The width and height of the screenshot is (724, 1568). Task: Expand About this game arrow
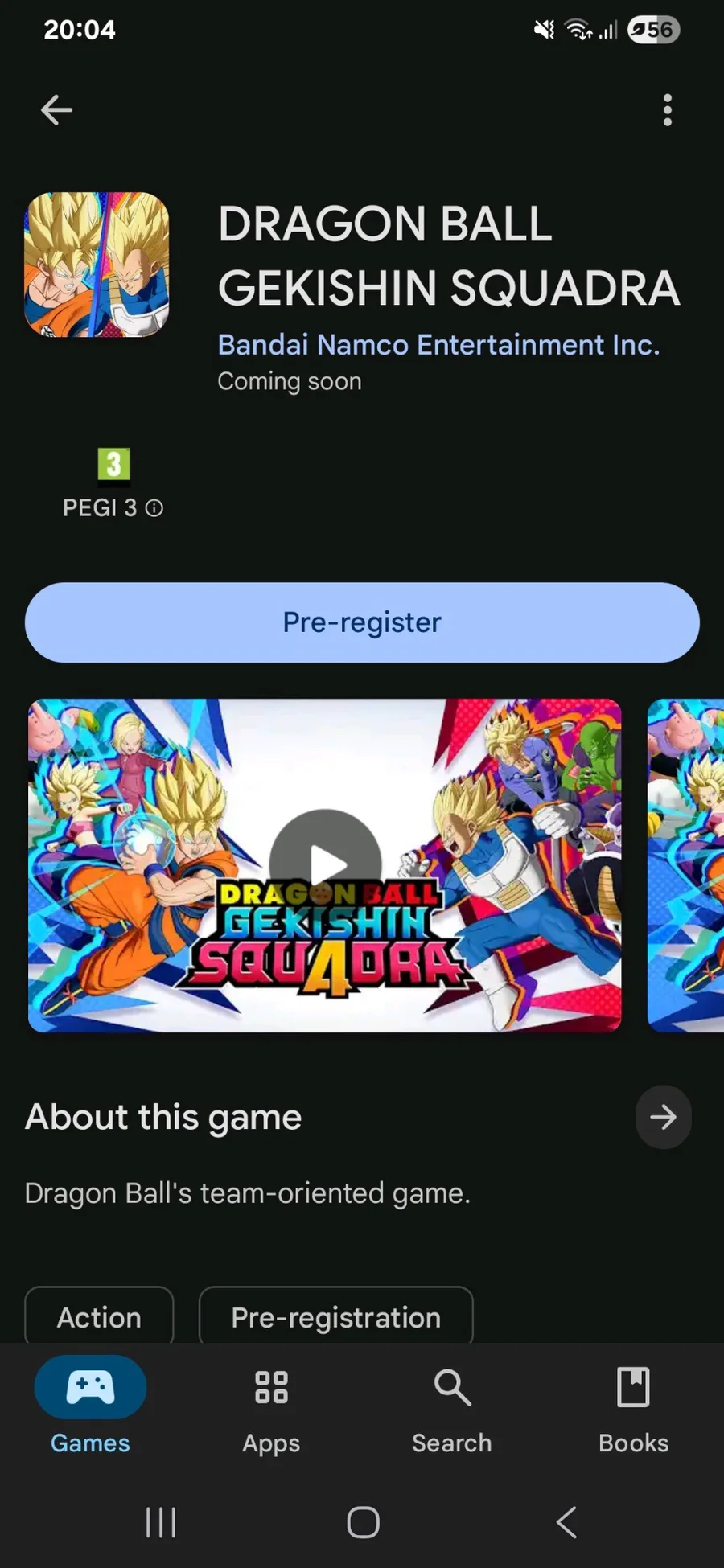[663, 1117]
